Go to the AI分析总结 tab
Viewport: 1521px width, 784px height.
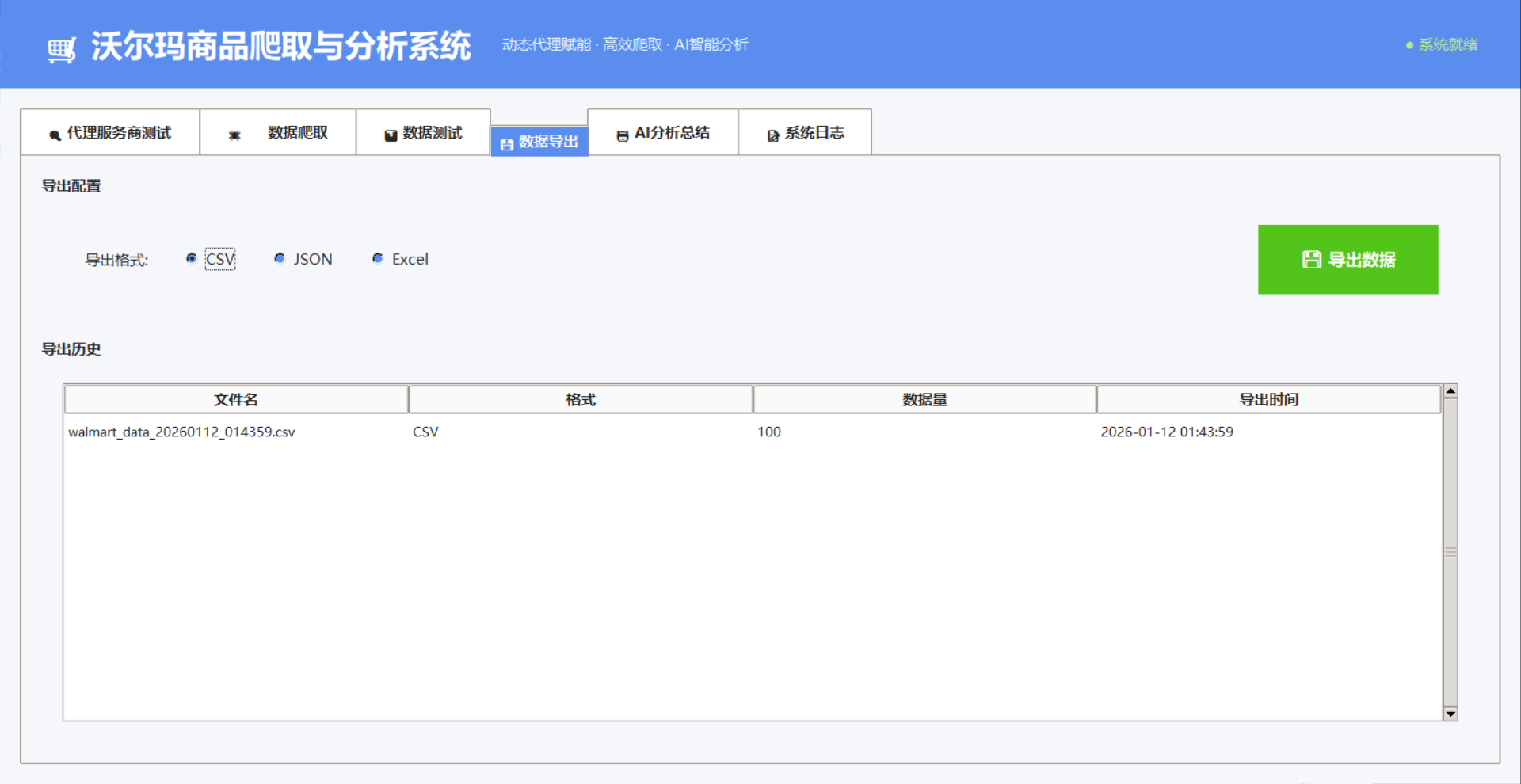coord(663,132)
